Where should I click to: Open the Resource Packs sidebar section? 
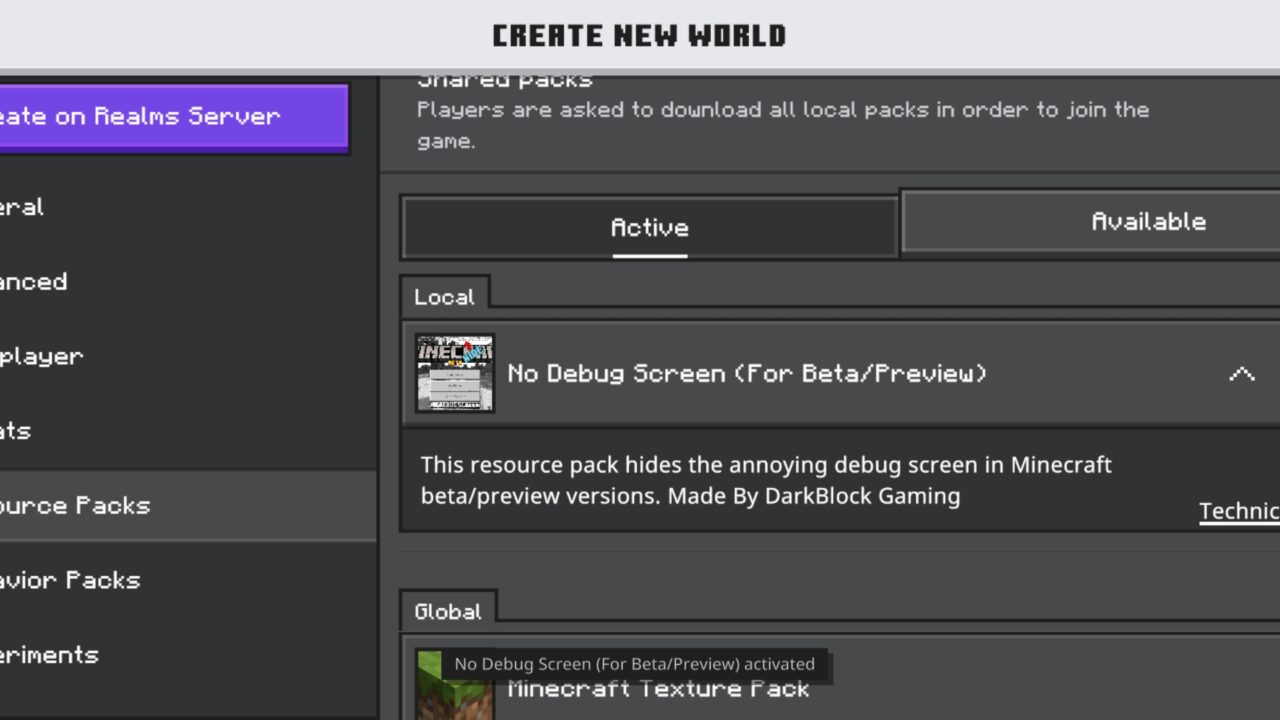click(188, 505)
